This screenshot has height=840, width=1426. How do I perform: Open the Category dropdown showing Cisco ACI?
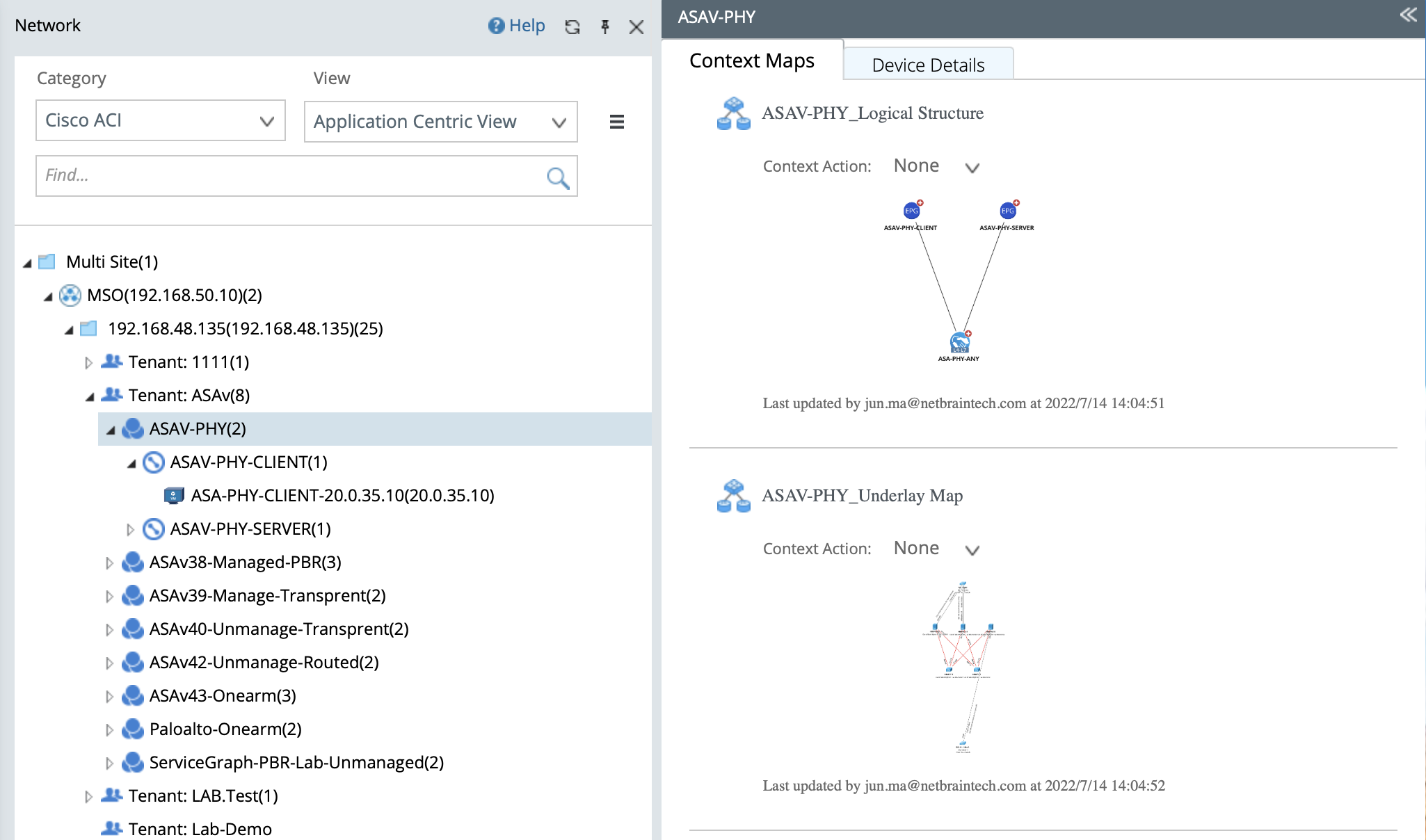tap(160, 120)
